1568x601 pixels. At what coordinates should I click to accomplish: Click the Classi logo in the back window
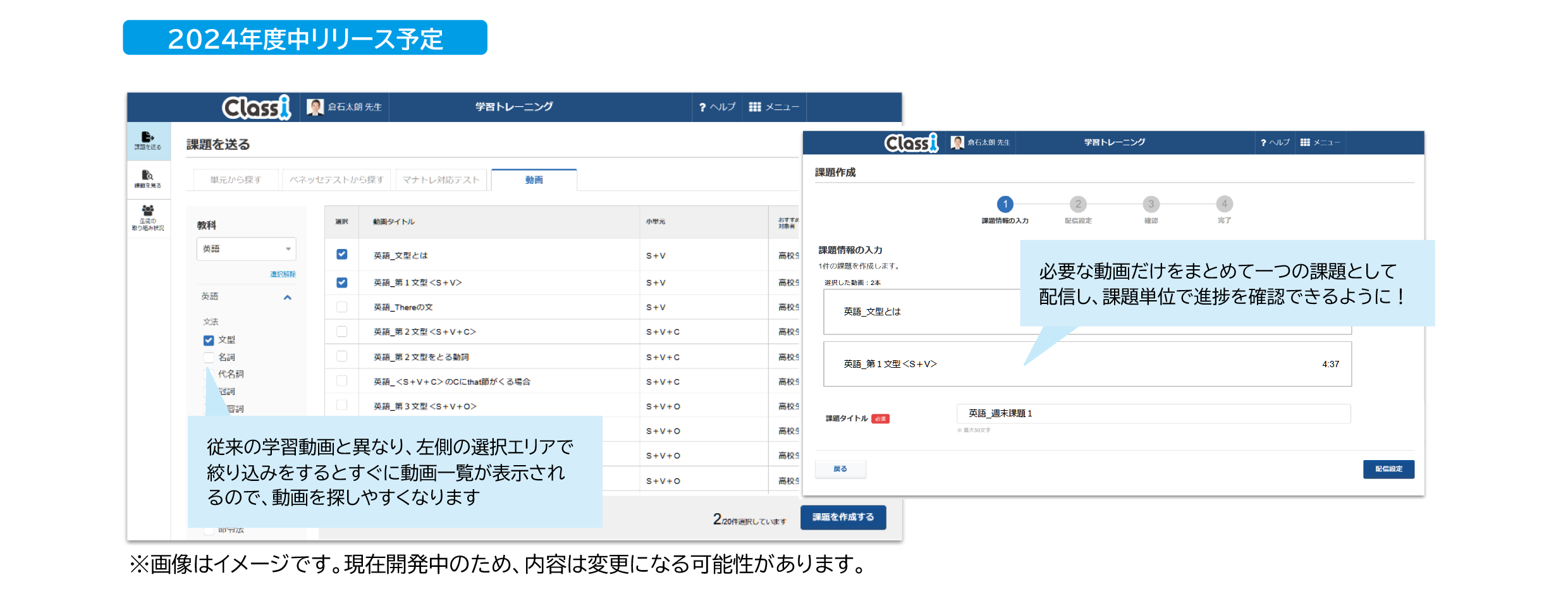pyautogui.click(x=256, y=107)
